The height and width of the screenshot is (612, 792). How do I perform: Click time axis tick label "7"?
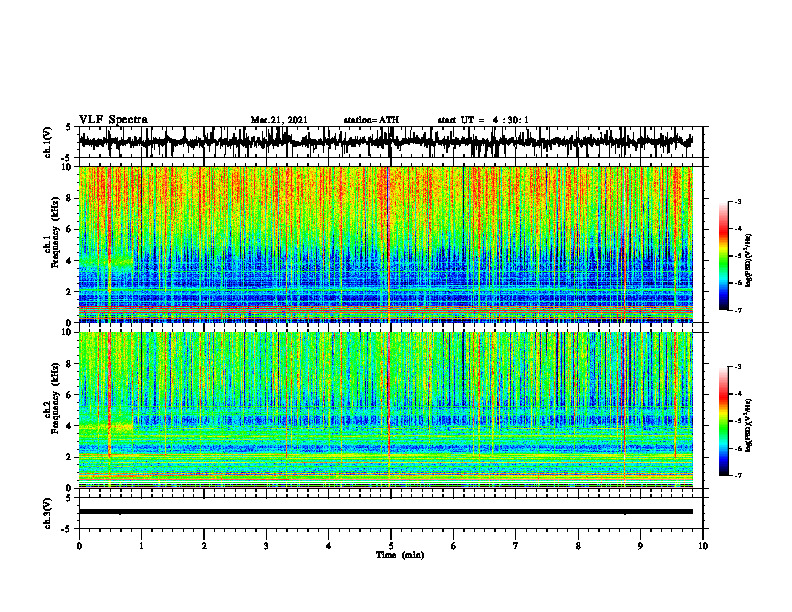pos(516,546)
